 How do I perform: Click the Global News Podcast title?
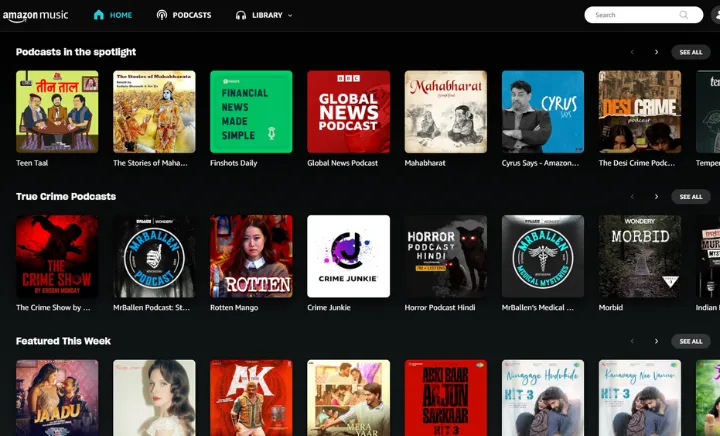(343, 163)
